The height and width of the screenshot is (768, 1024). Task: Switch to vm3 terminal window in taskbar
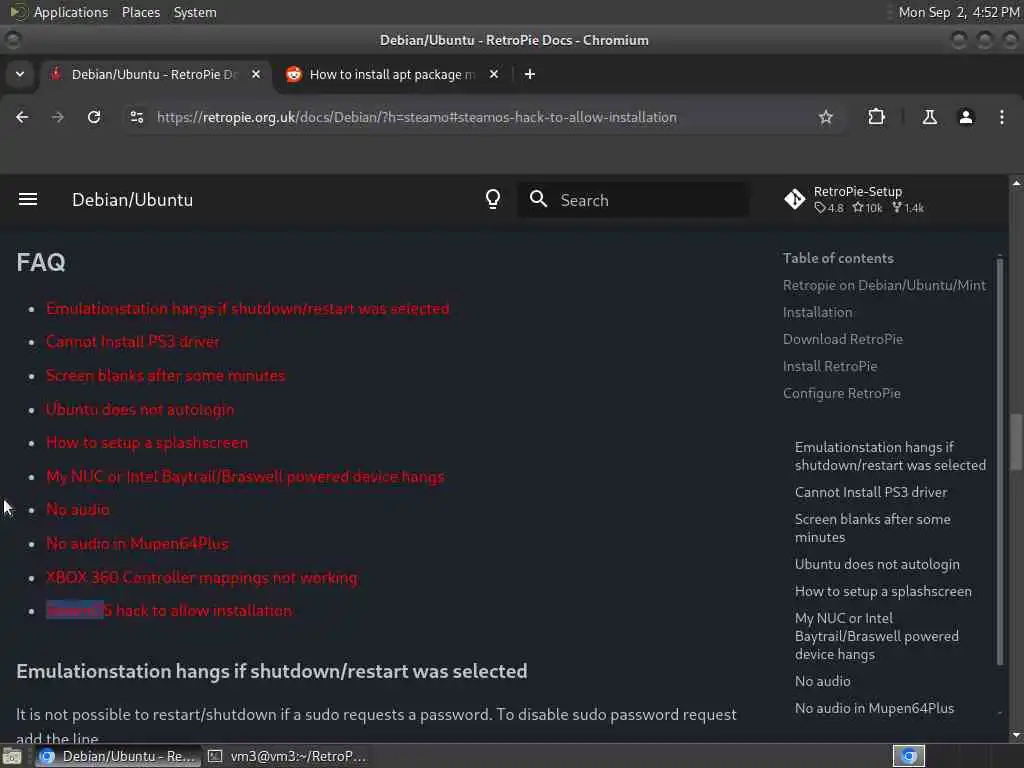coord(287,756)
